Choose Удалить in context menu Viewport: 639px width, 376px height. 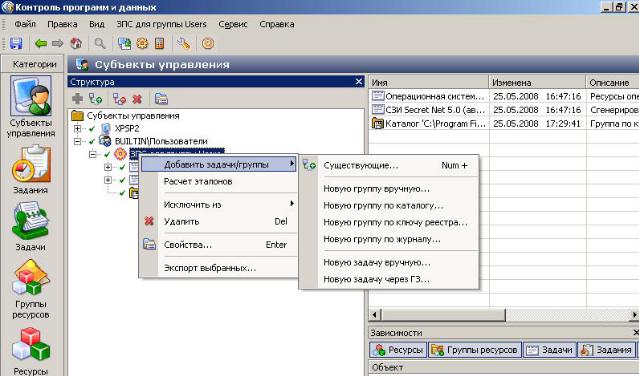(218, 221)
